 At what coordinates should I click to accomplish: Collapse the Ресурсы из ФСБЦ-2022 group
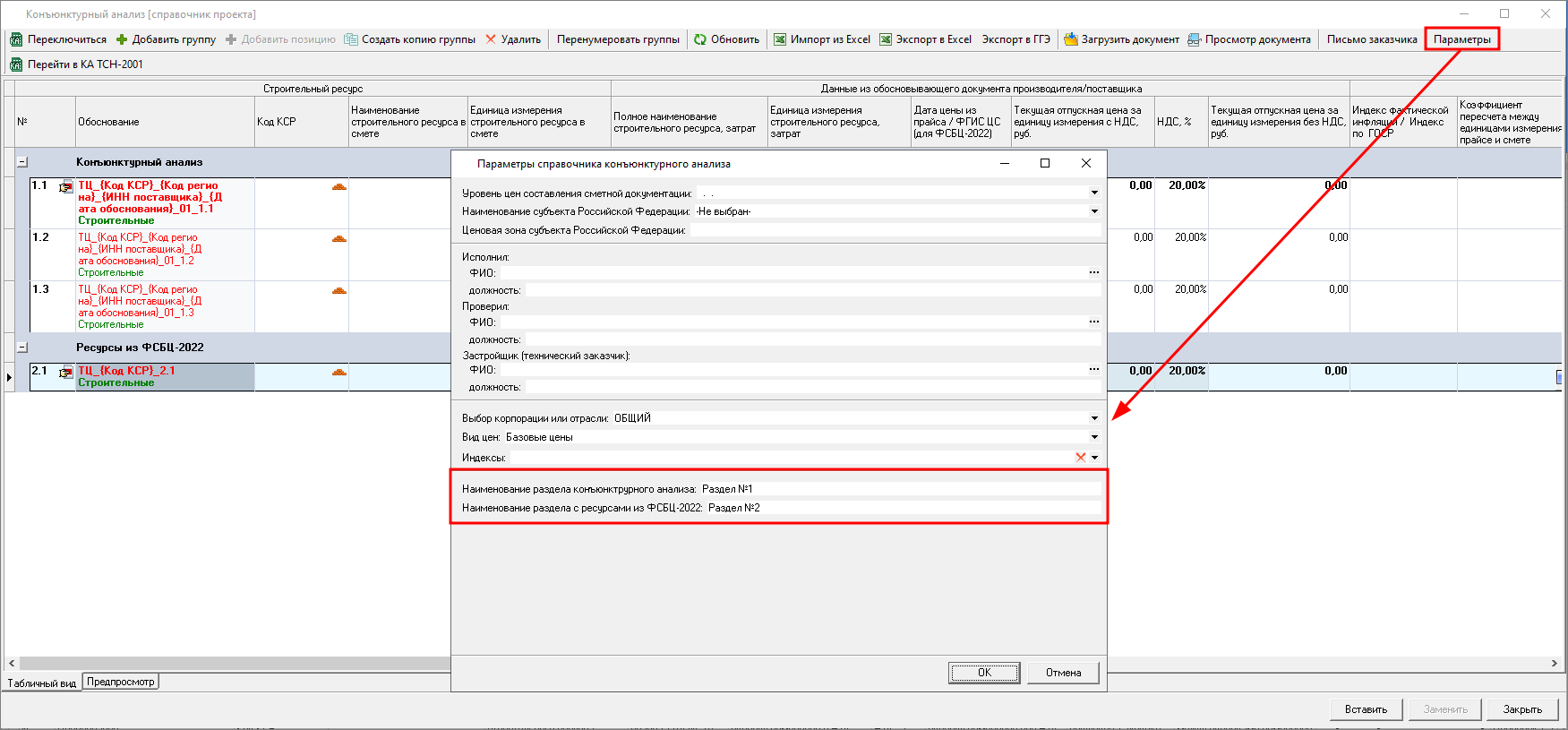click(x=22, y=348)
